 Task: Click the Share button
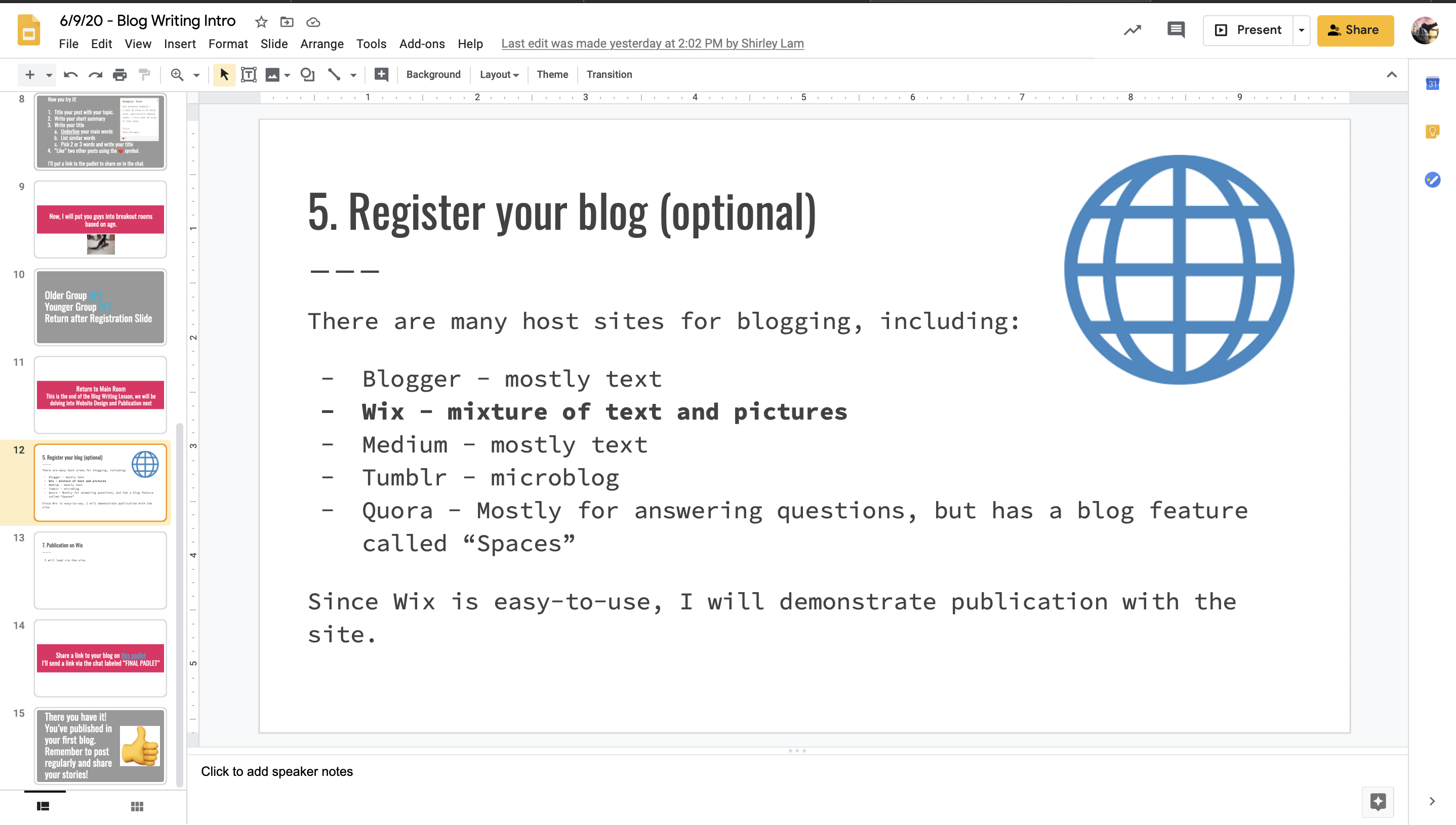(x=1355, y=30)
